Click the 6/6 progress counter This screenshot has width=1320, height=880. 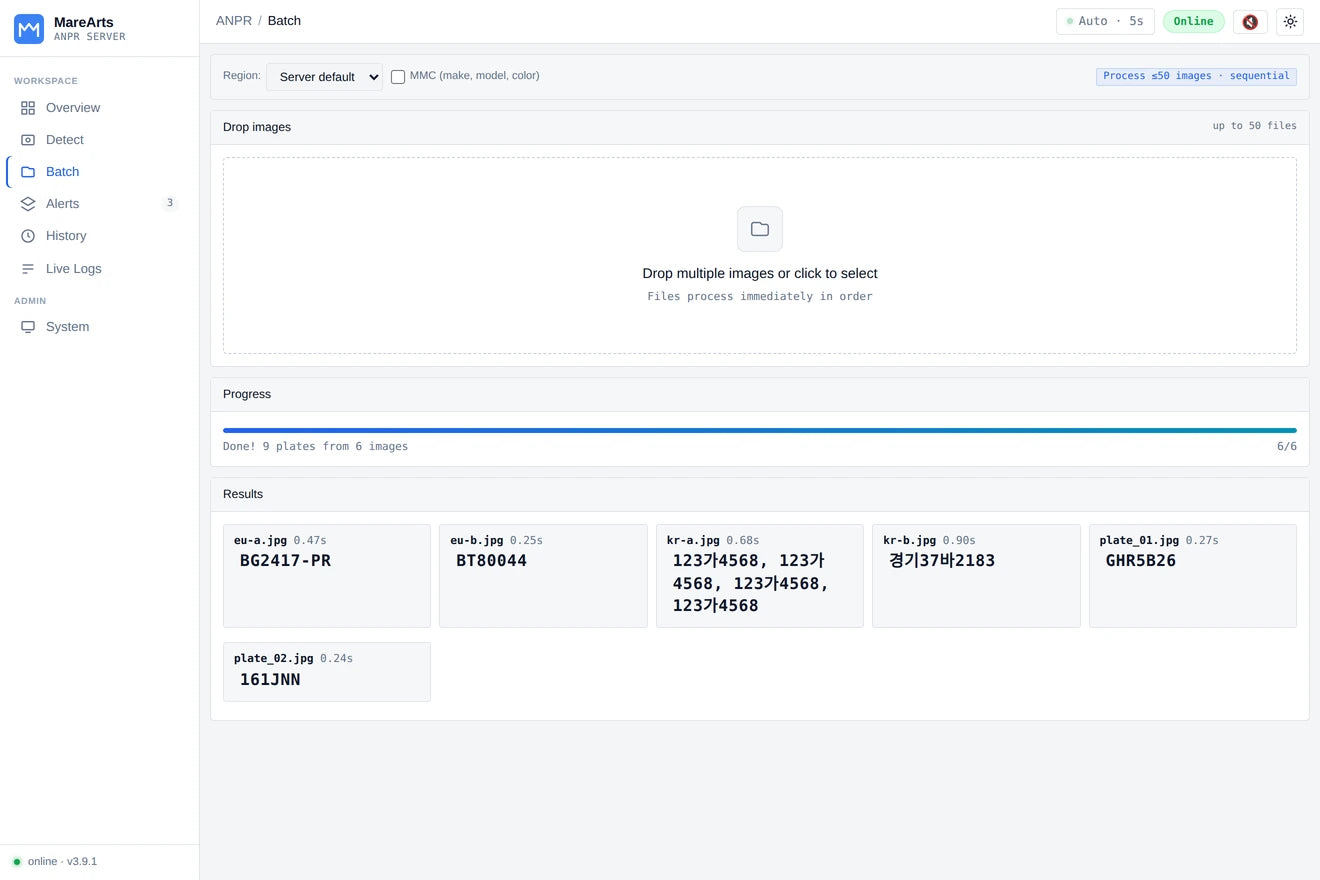[1287, 447]
